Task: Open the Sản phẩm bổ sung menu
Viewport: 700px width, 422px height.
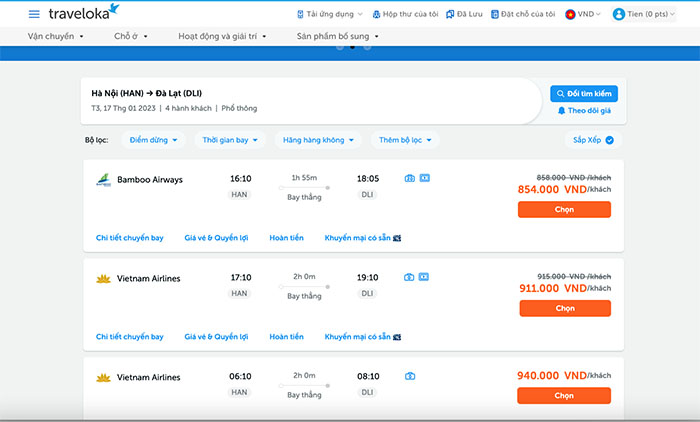Action: (337, 36)
